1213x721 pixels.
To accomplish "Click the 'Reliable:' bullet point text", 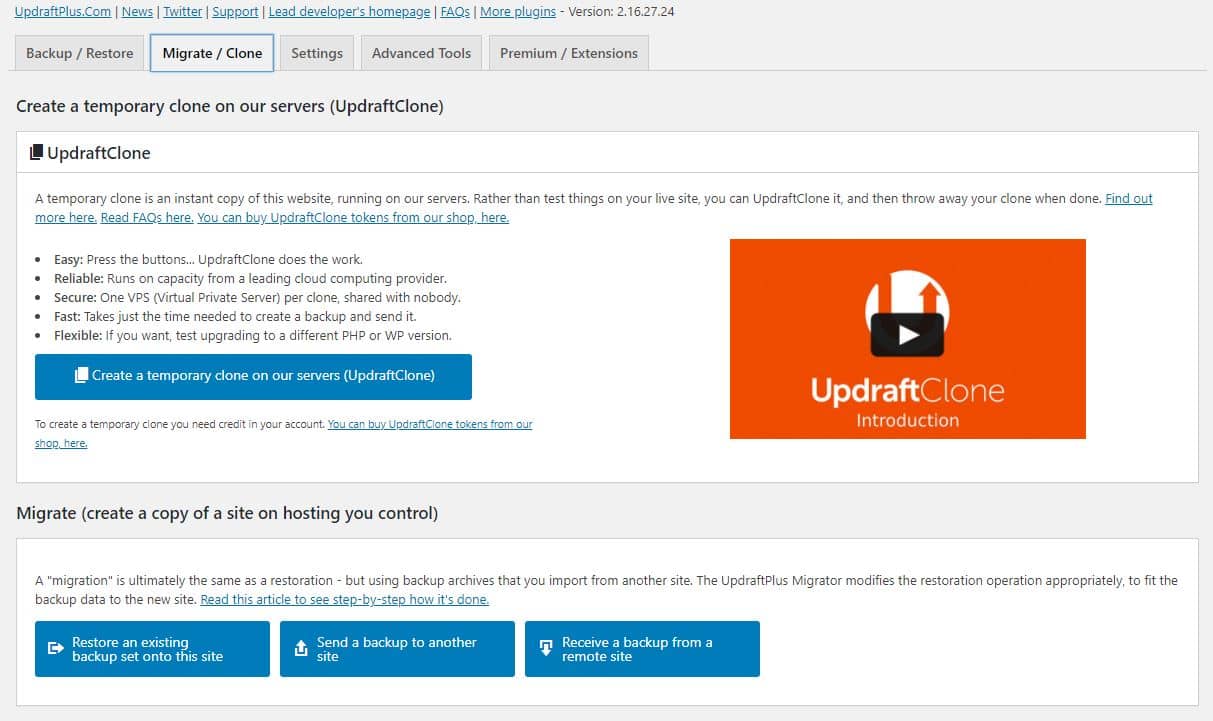I will coord(250,279).
